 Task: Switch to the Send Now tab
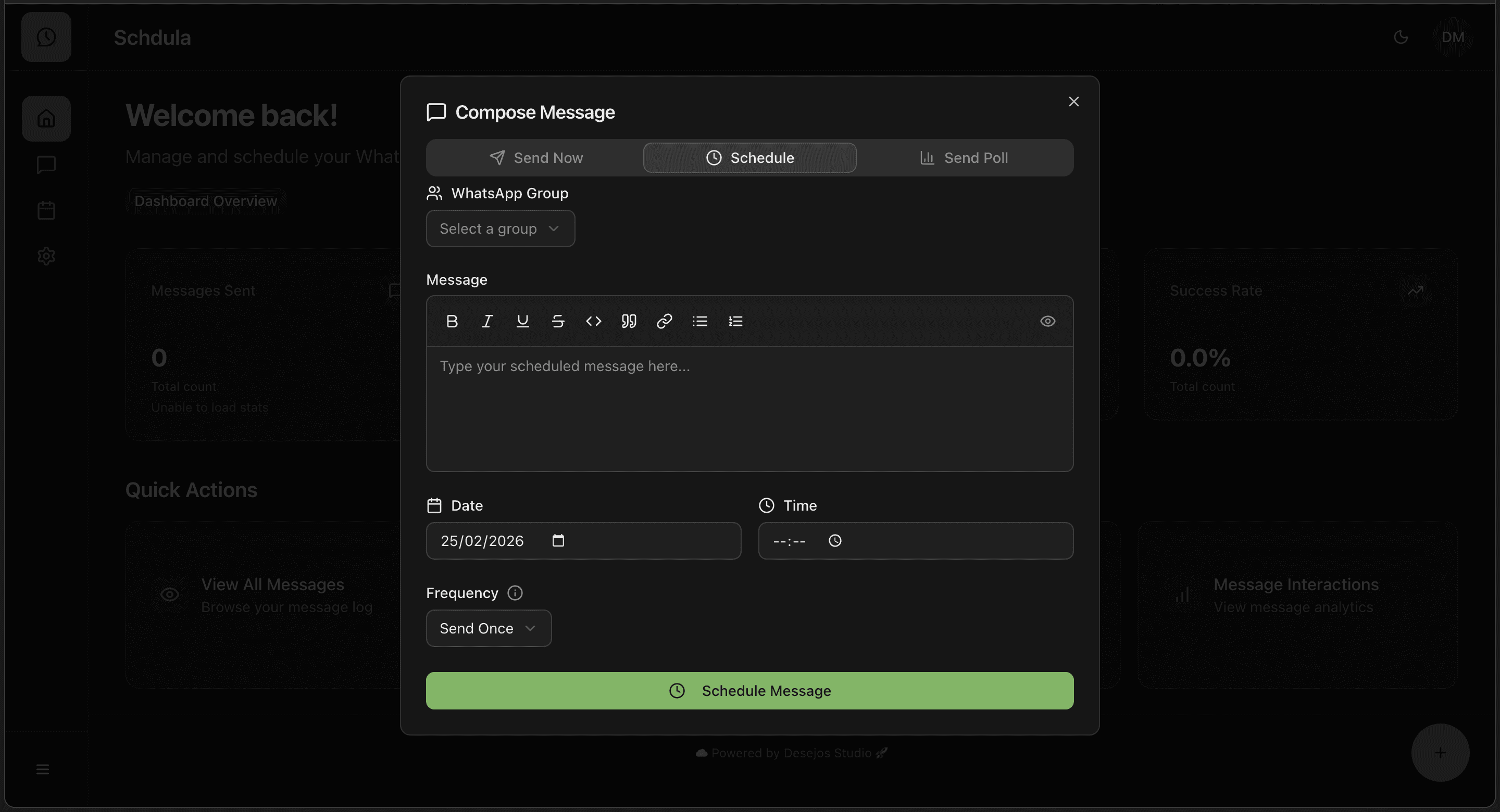click(536, 157)
